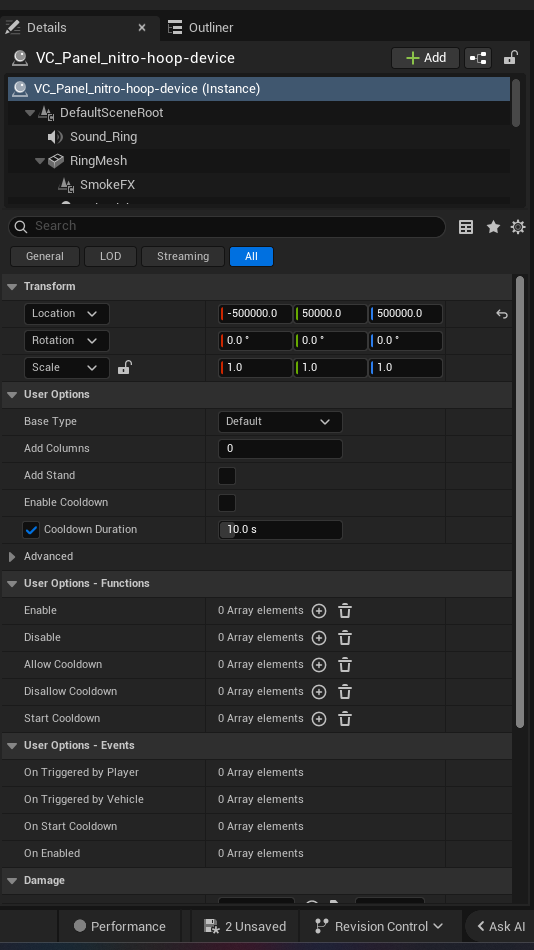Open the Blueprint/hierarchy icon next to Add

click(x=478, y=58)
